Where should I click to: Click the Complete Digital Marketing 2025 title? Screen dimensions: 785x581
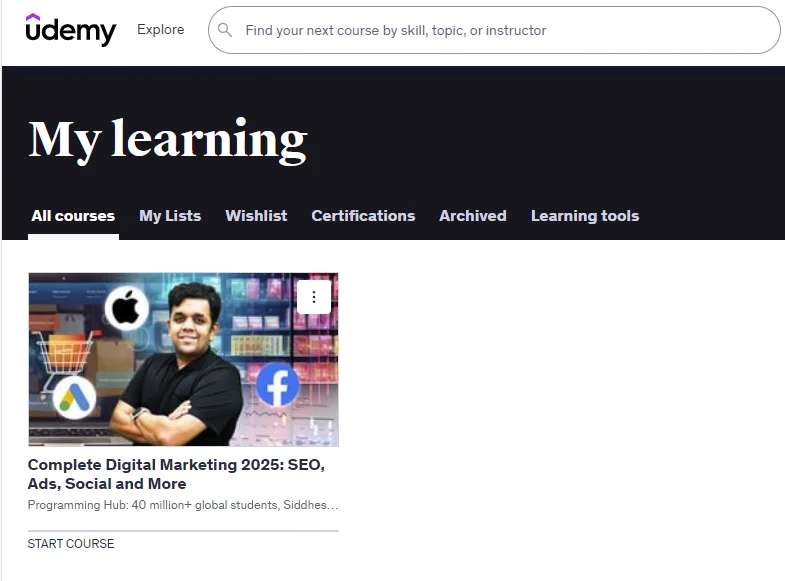(176, 474)
